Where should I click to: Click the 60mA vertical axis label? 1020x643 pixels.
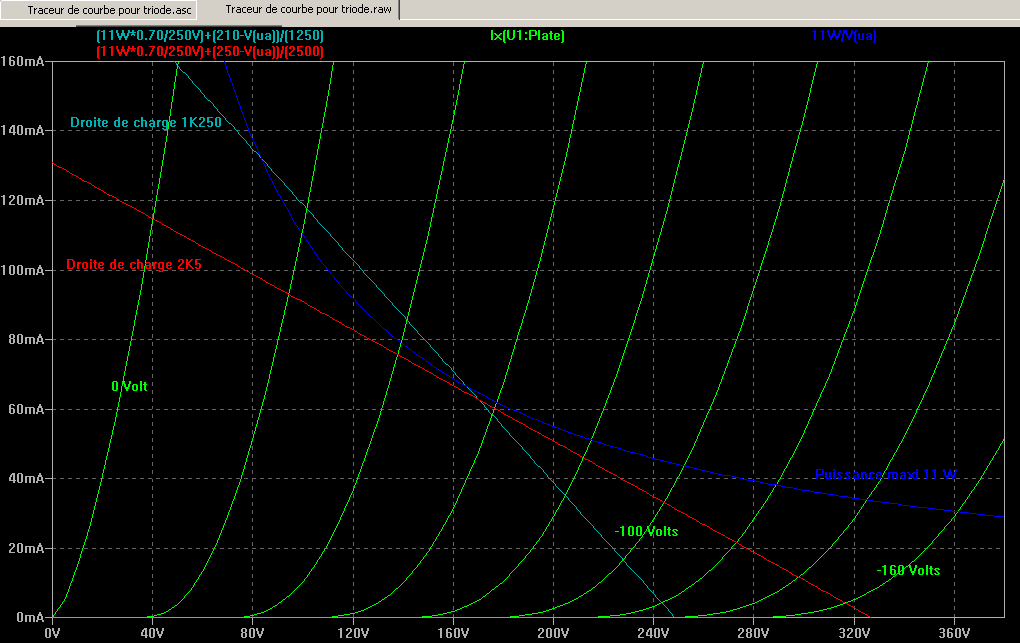coord(27,409)
